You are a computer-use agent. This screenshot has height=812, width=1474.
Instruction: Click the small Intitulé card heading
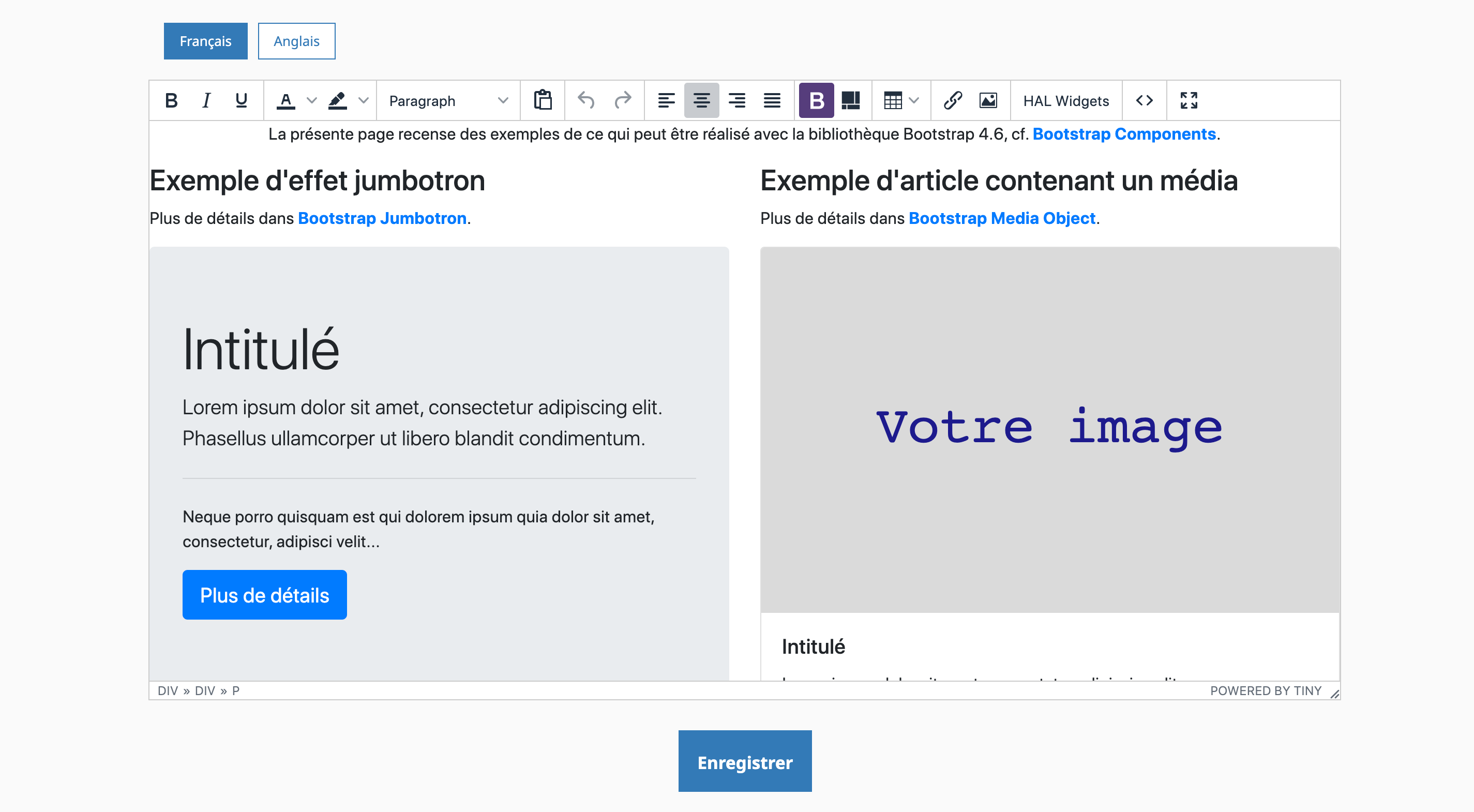(813, 646)
